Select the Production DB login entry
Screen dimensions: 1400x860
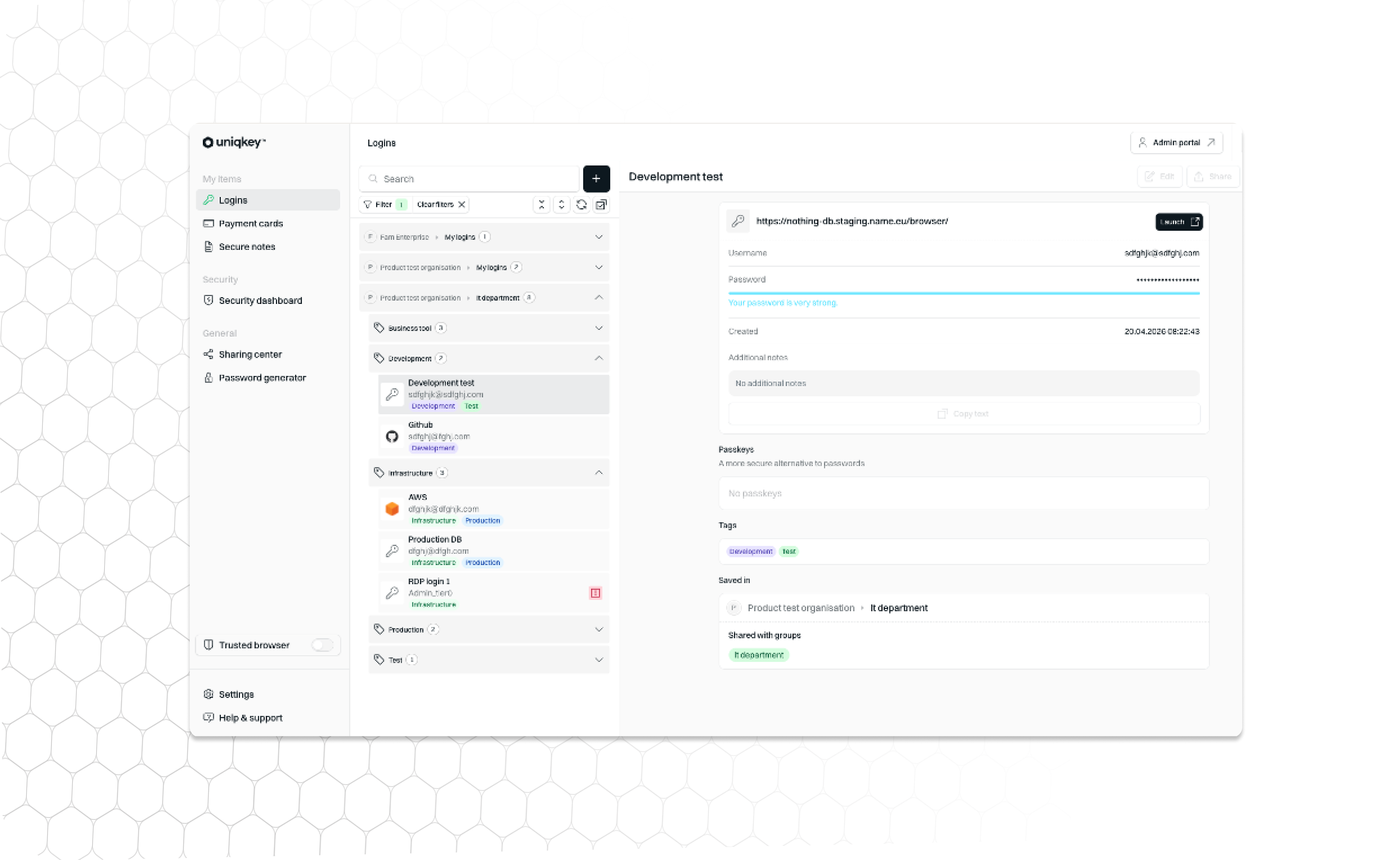click(494, 551)
